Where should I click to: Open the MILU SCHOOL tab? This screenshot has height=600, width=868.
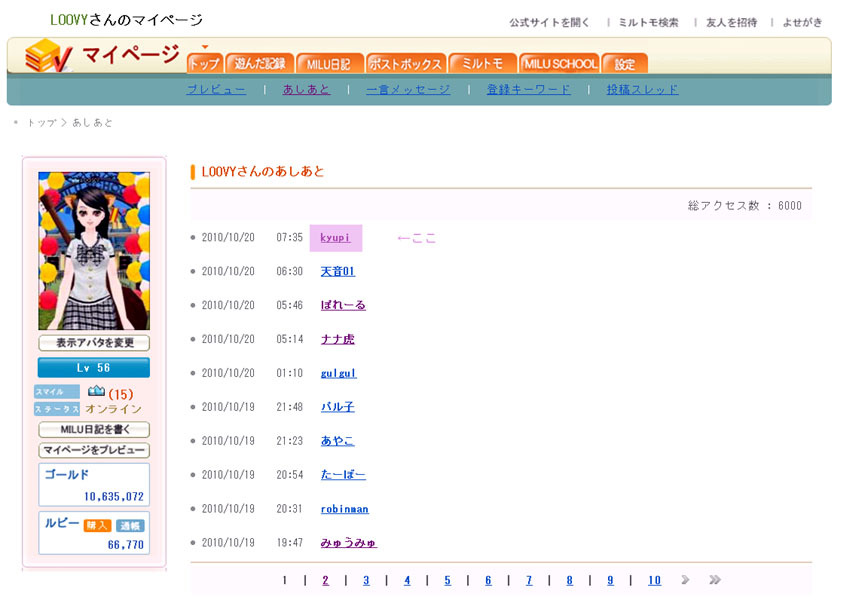(559, 64)
